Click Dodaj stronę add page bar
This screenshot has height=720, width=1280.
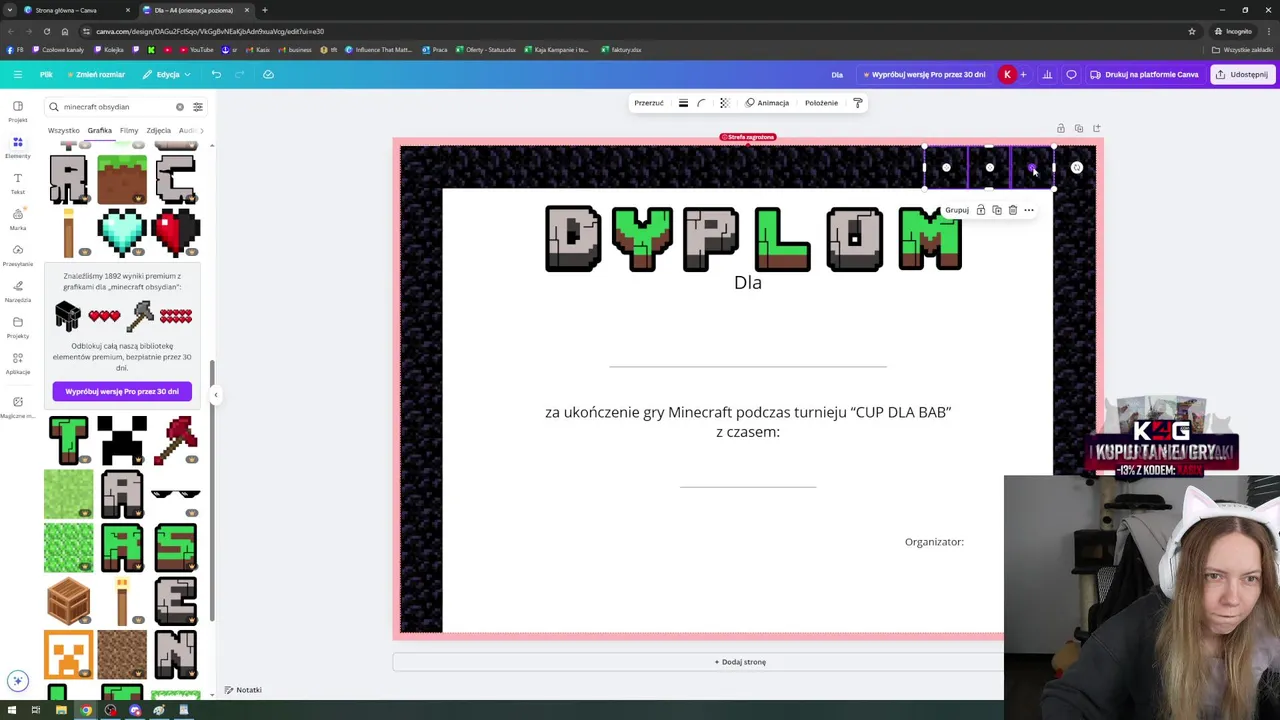point(740,662)
